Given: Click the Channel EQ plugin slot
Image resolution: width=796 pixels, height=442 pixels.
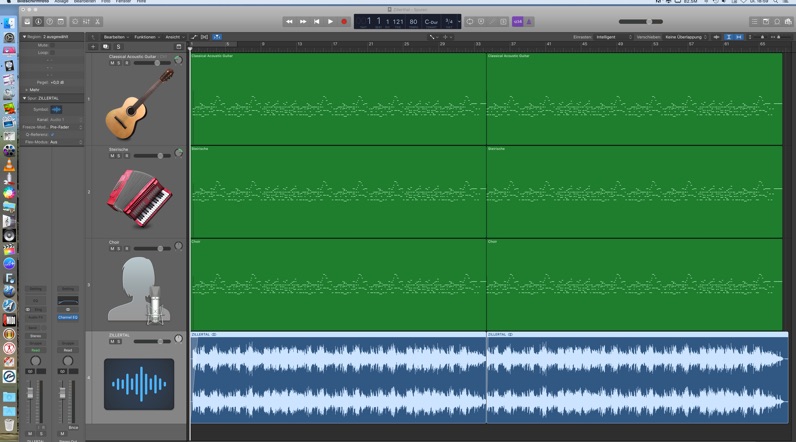Looking at the screenshot, I should click(68, 317).
